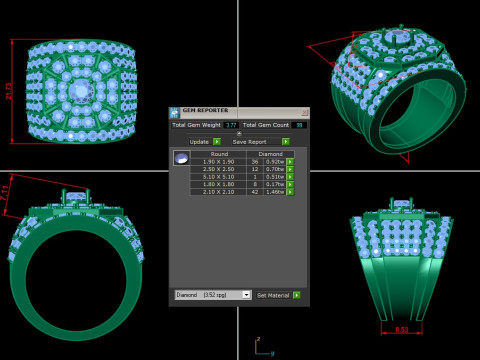This screenshot has width=480, height=360.
Task: Click the Total Gem Weight label
Action: (196, 125)
